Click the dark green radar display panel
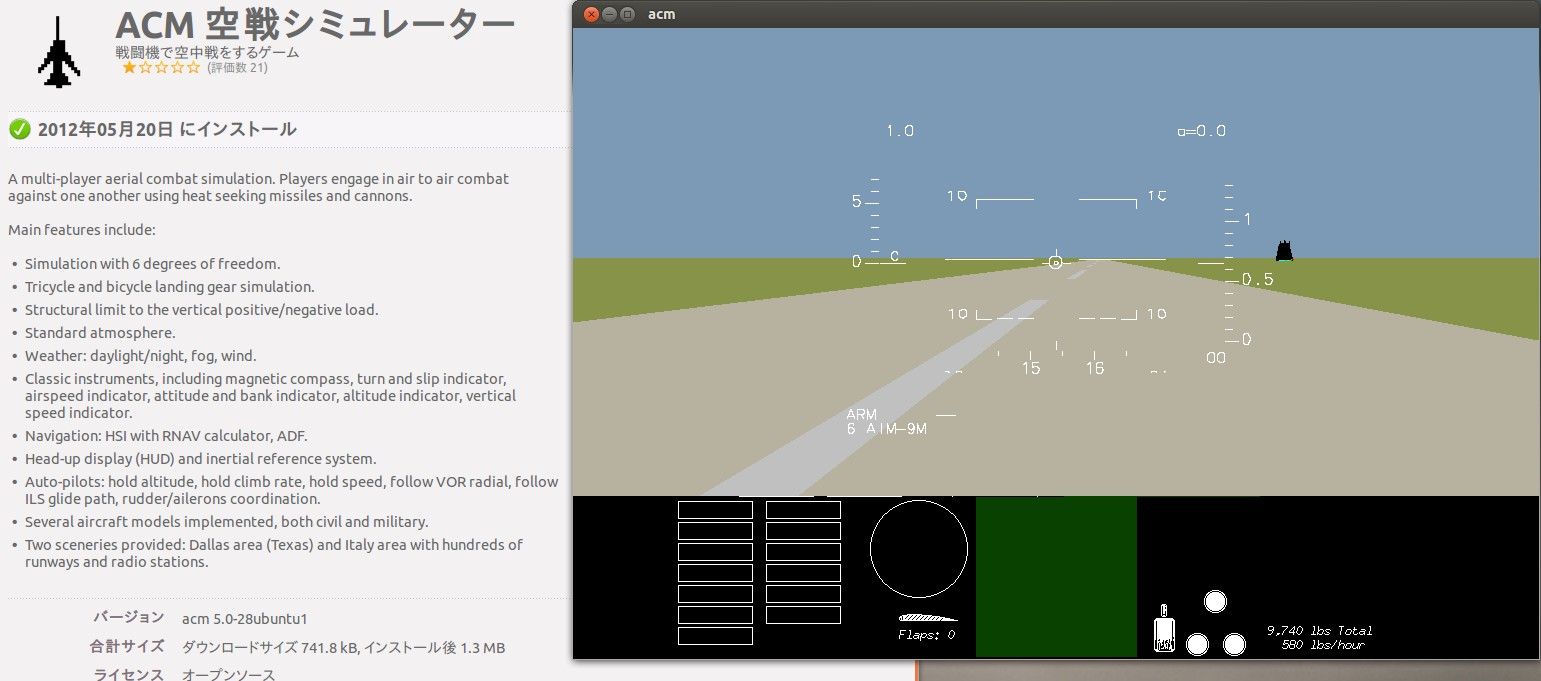 coord(1056,576)
